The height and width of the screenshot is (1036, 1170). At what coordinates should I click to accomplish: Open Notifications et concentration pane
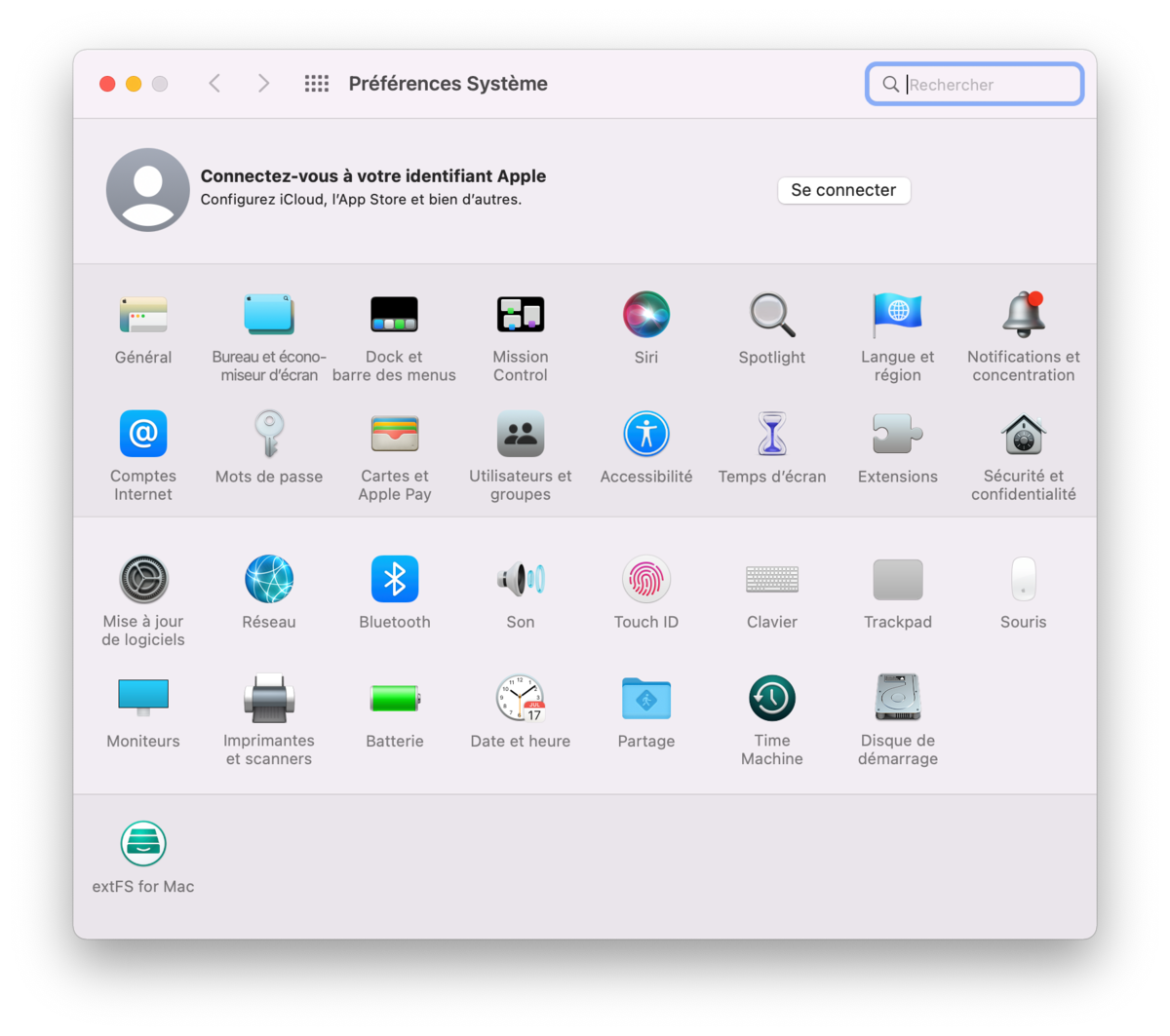click(1023, 315)
